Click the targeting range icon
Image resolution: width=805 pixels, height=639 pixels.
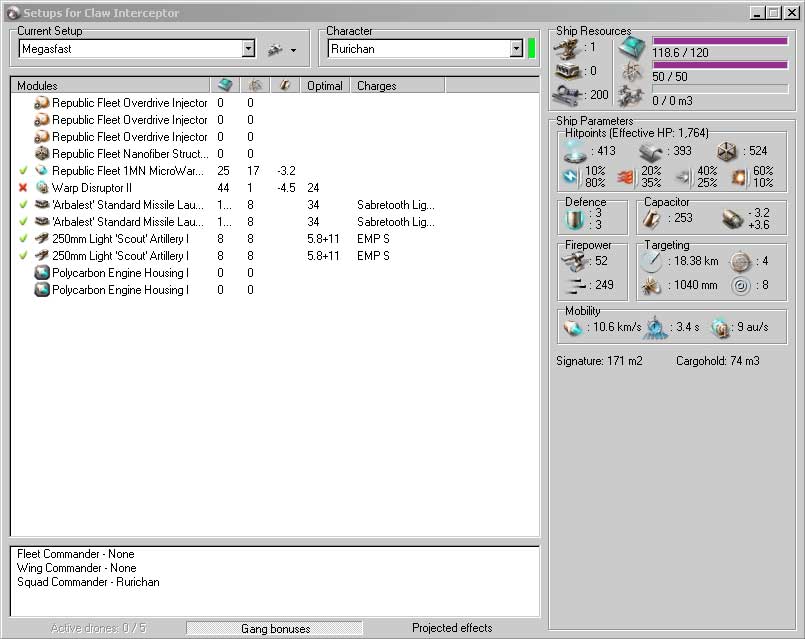[x=651, y=262]
